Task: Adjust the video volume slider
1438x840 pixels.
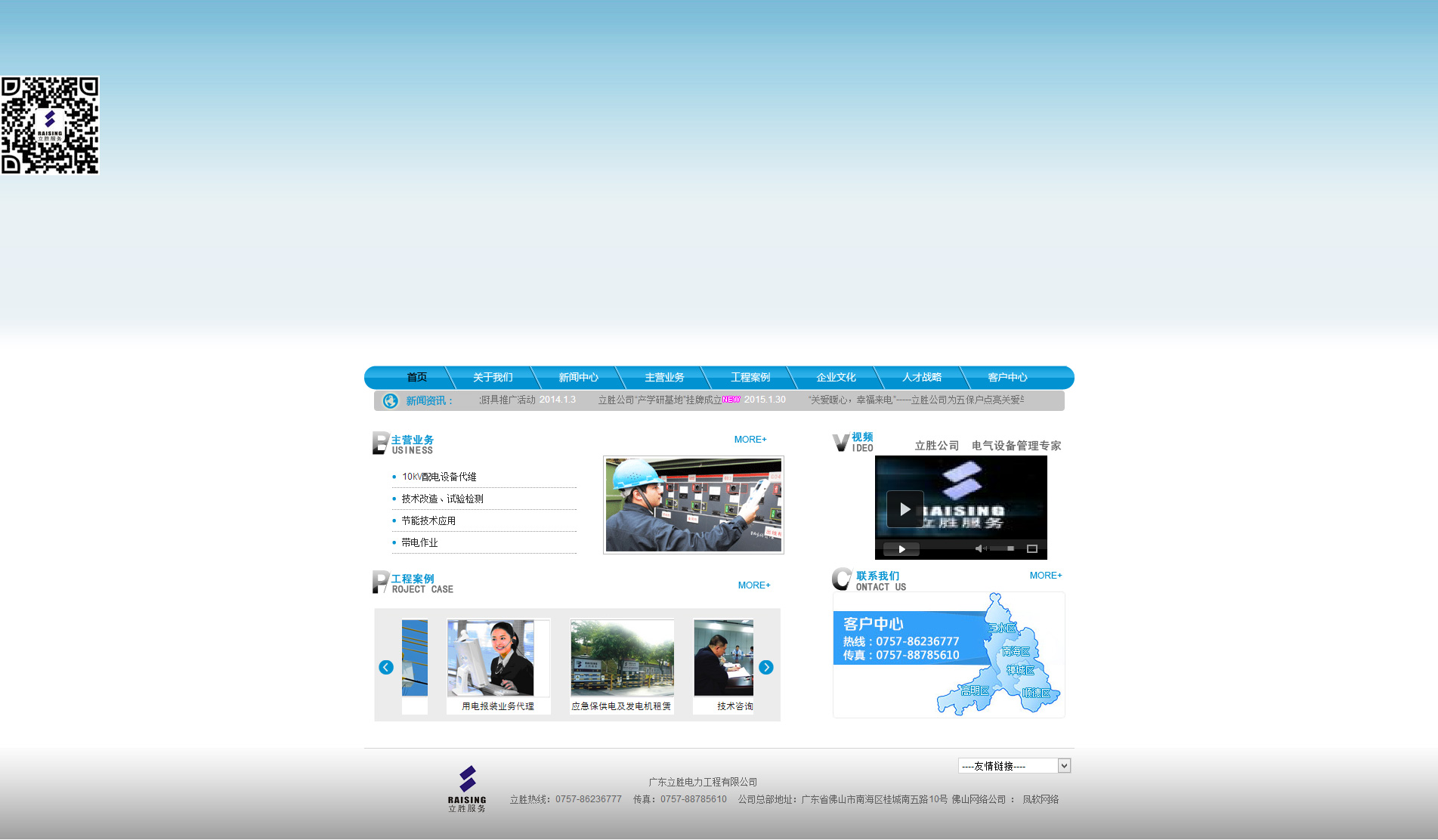Action: coord(1002,548)
